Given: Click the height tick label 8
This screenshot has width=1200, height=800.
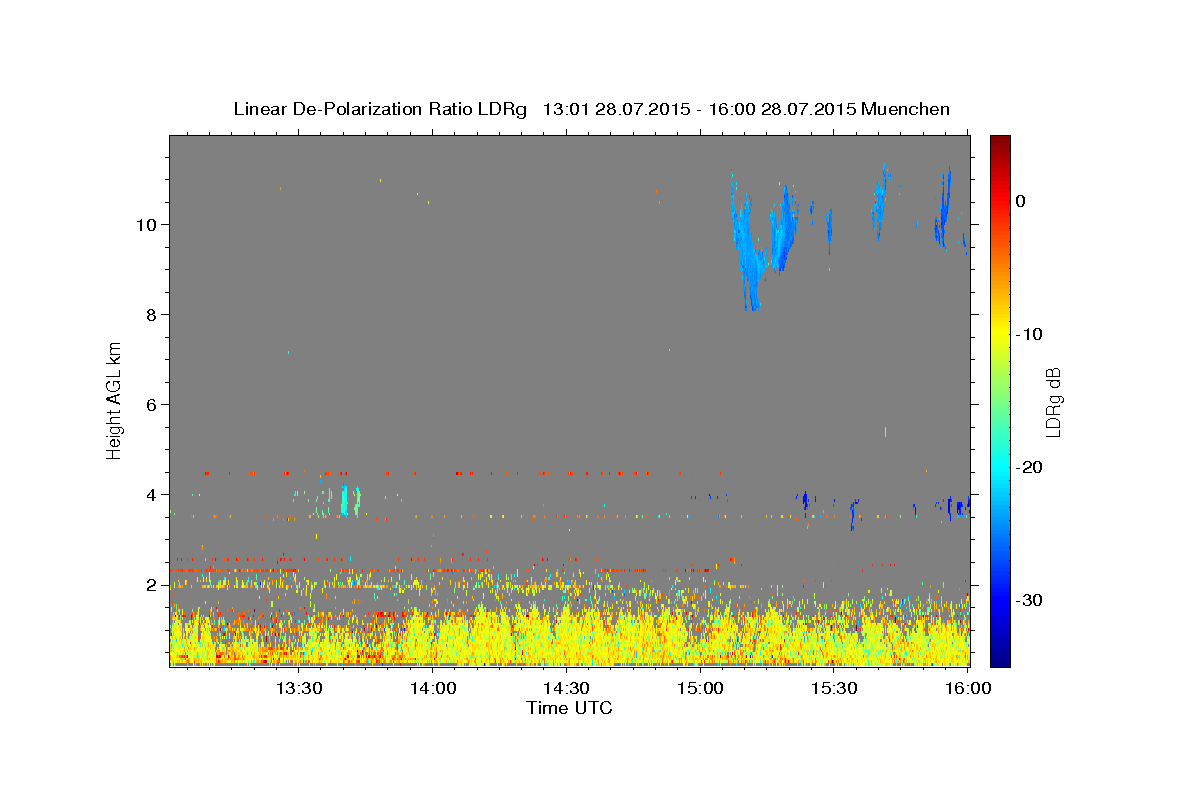Looking at the screenshot, I should (153, 314).
